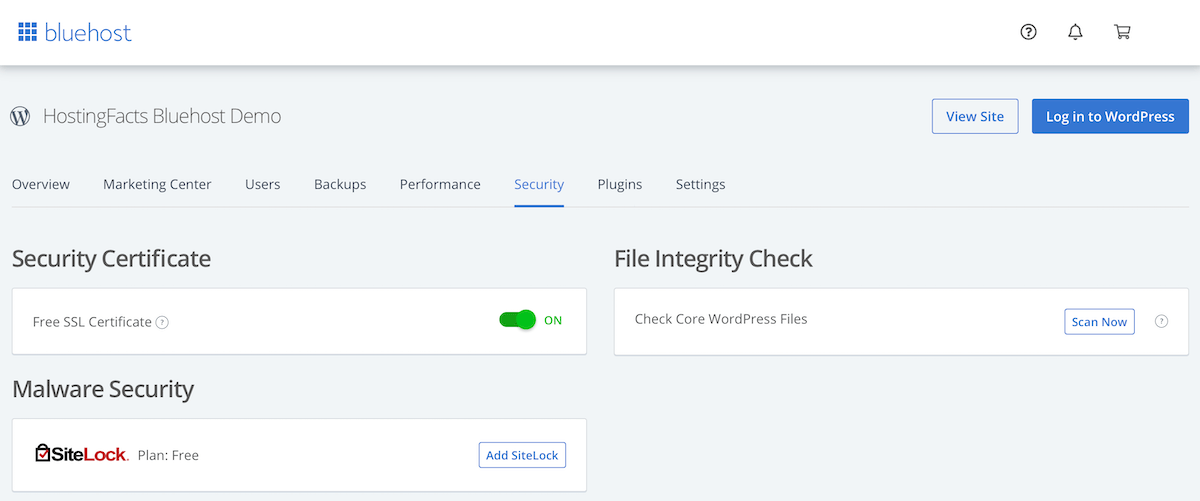Click the Malware Security heading
1200x501 pixels.
pos(103,389)
